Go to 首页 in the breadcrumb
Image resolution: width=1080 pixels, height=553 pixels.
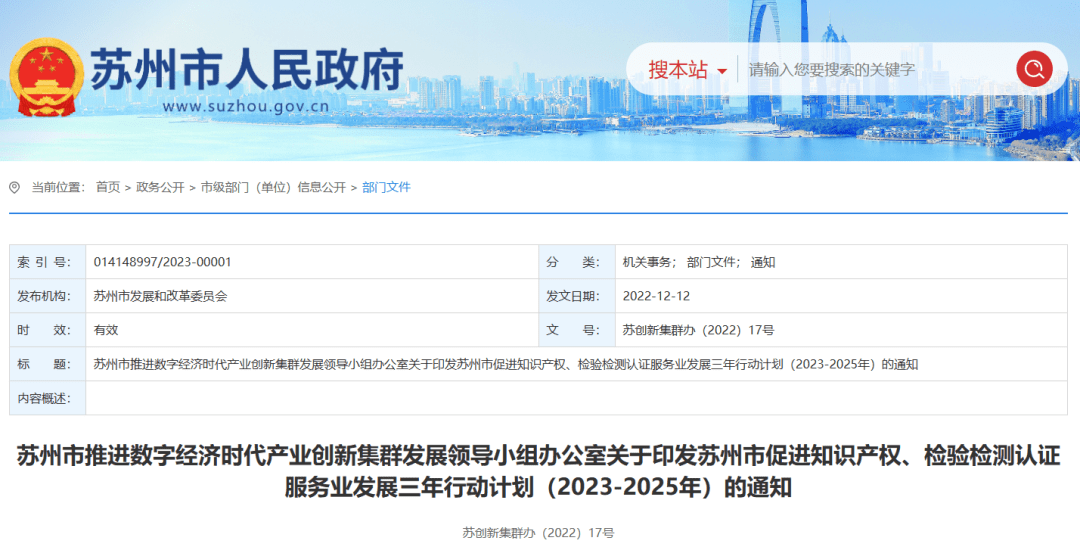[107, 187]
